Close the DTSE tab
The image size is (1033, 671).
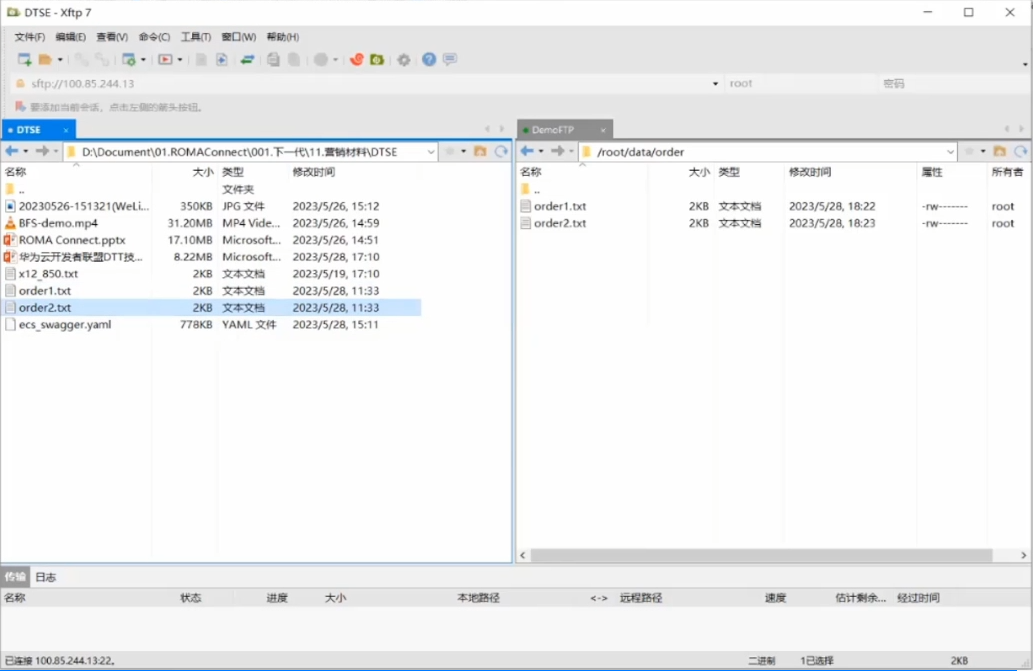click(66, 130)
